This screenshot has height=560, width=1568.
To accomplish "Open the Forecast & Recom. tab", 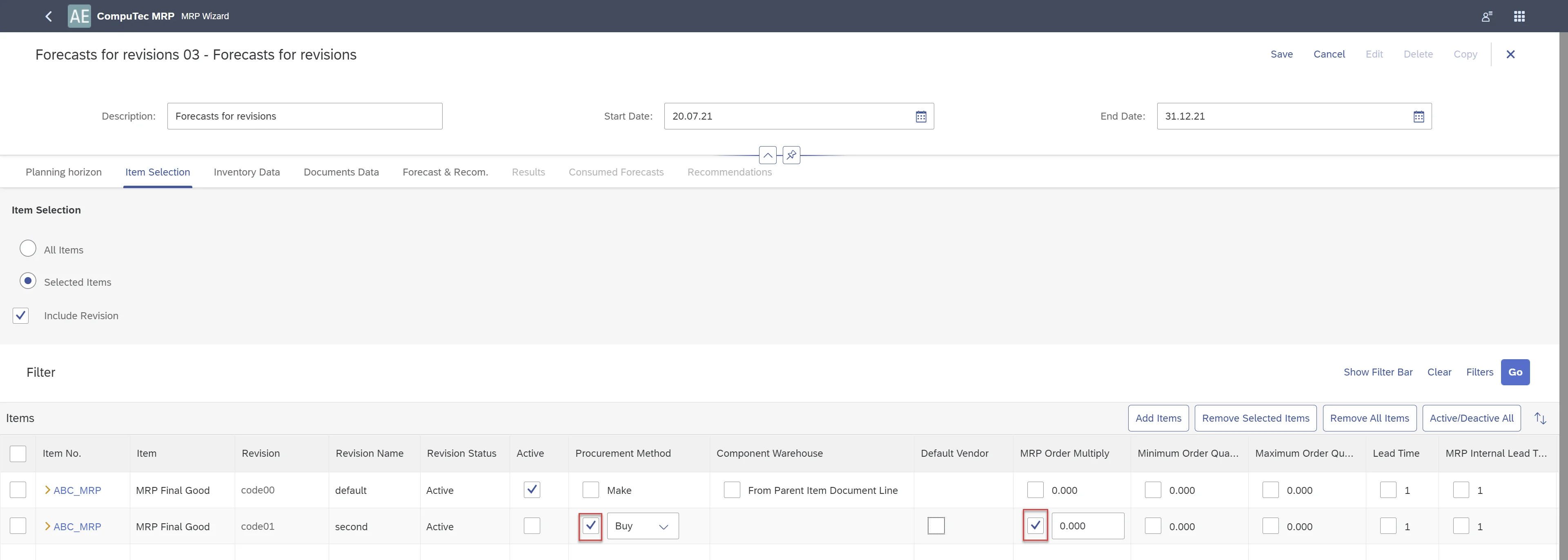I will (445, 172).
